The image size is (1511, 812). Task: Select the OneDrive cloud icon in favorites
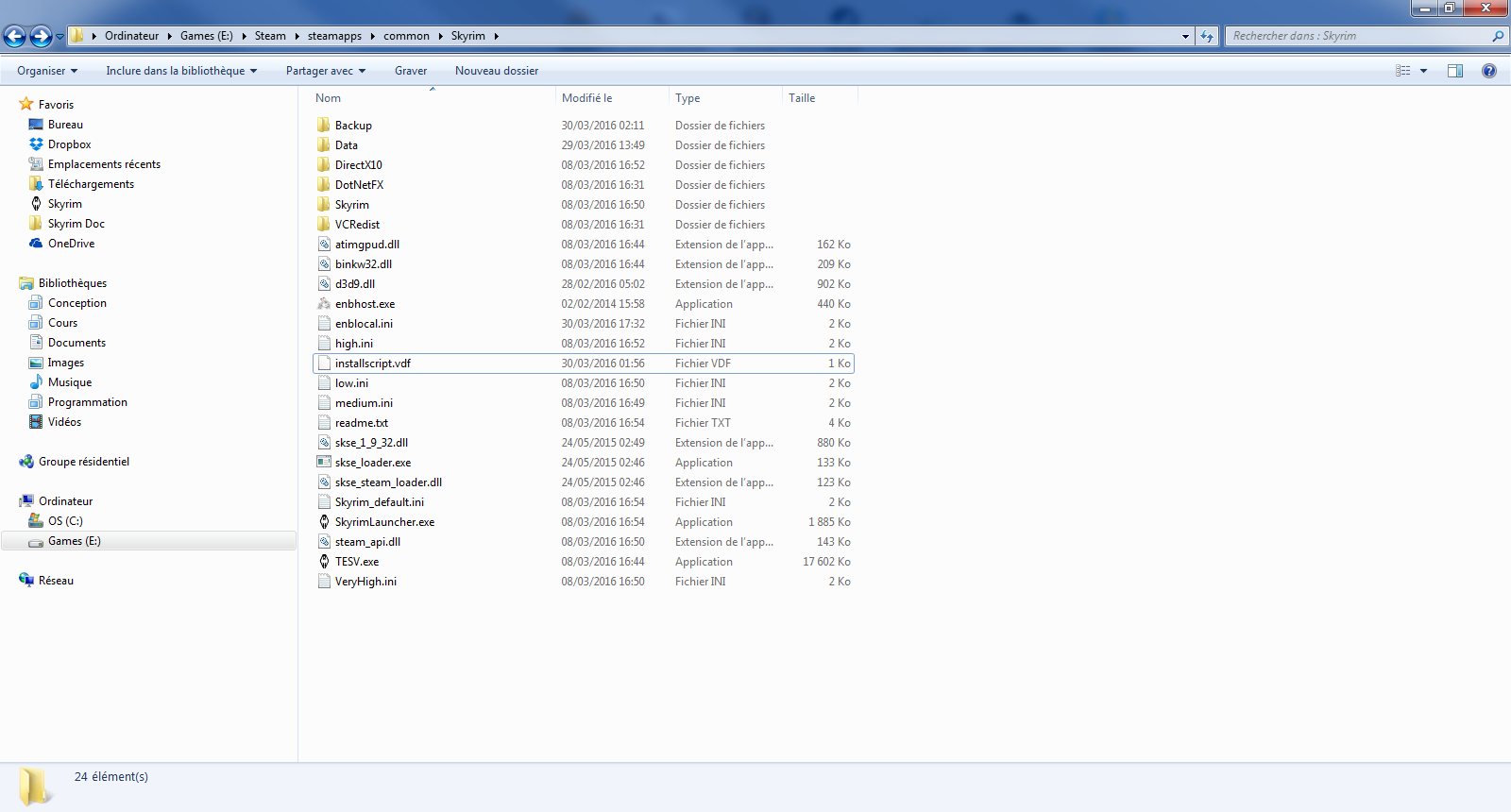click(36, 244)
